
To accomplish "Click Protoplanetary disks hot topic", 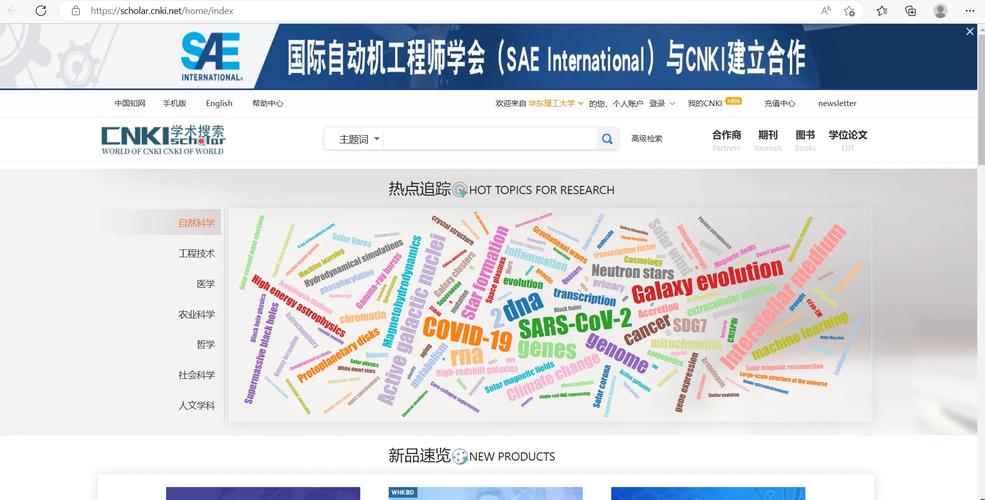I will [x=339, y=355].
